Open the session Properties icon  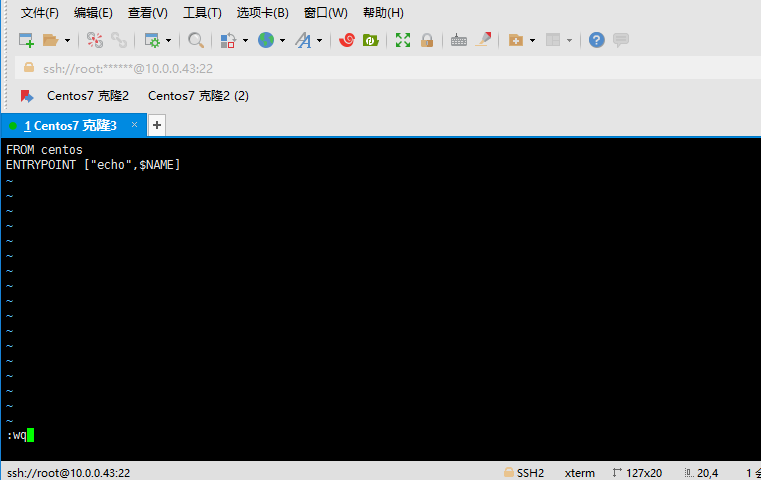click(152, 40)
